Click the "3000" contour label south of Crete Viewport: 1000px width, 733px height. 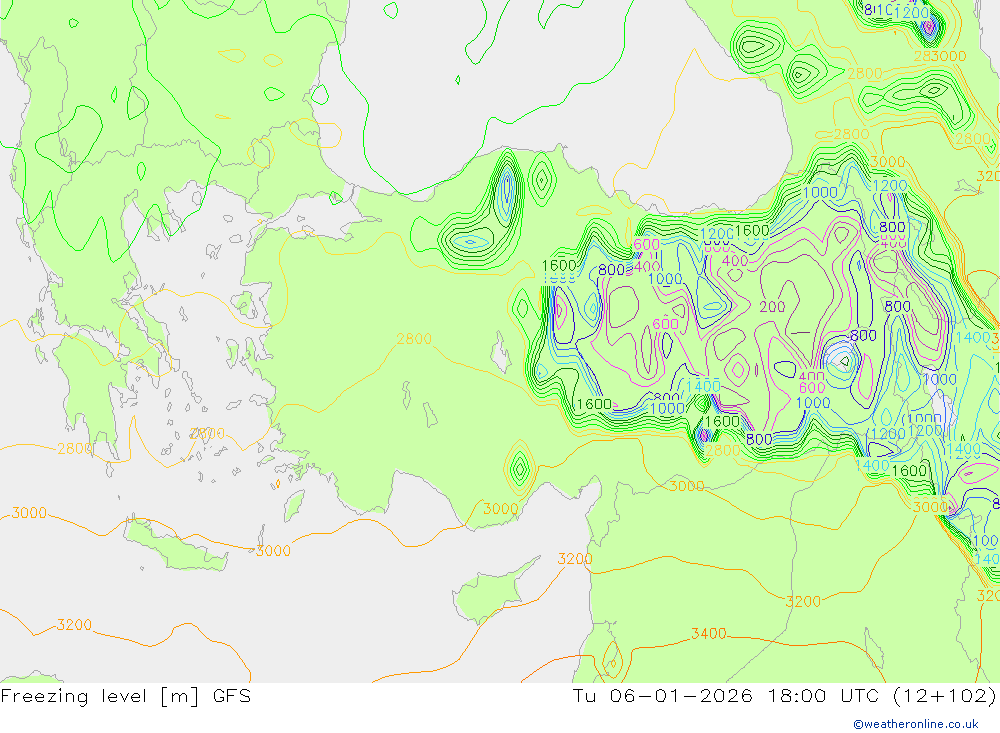pyautogui.click(x=273, y=551)
